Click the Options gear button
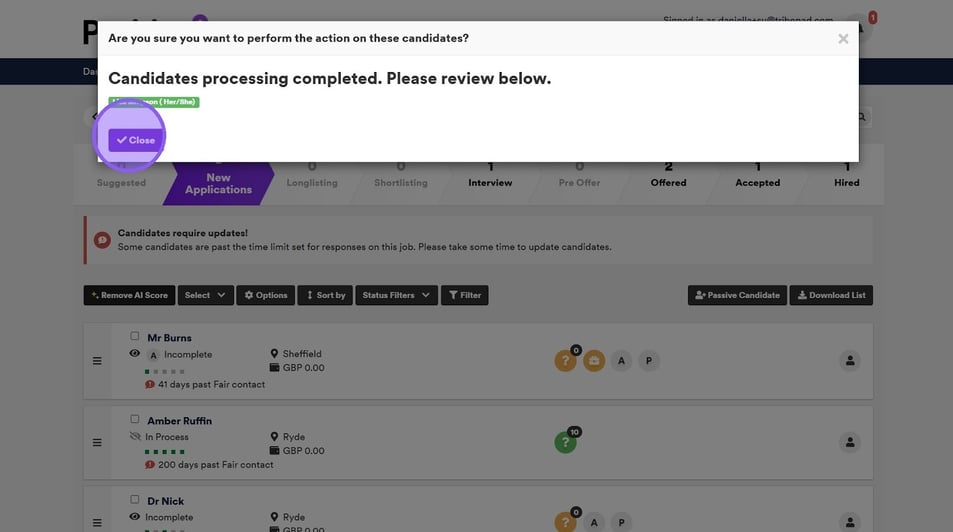 pos(265,295)
